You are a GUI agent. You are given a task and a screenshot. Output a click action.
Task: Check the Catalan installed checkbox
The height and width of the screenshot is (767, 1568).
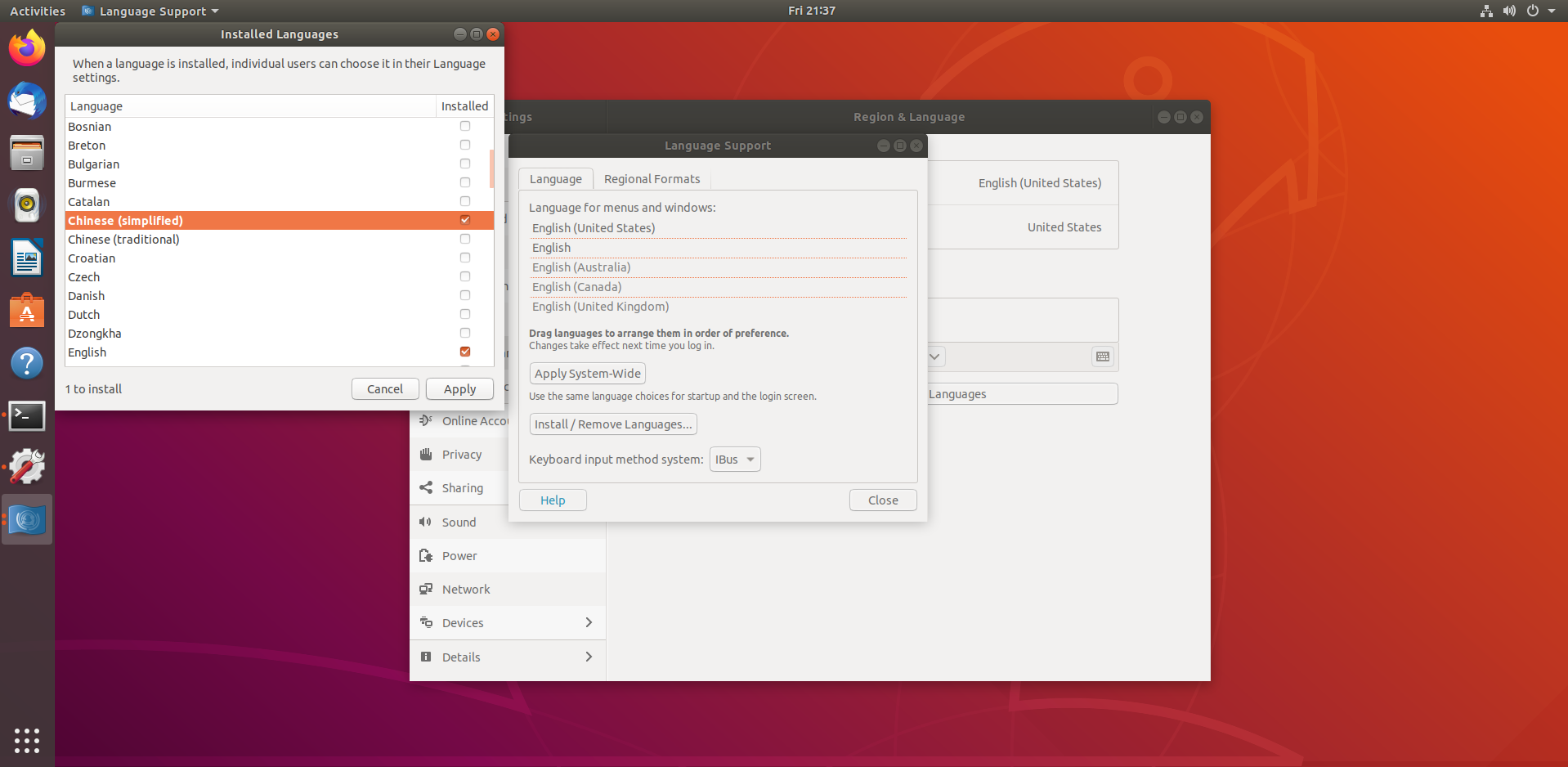[465, 201]
